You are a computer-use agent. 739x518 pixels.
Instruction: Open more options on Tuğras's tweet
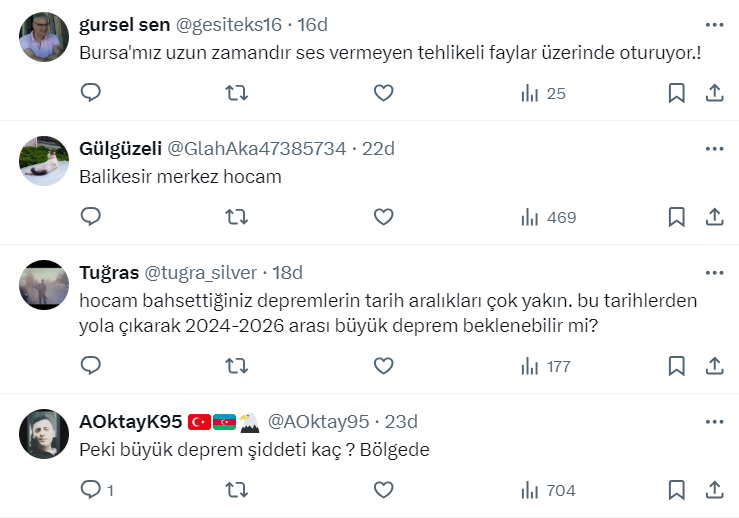714,272
